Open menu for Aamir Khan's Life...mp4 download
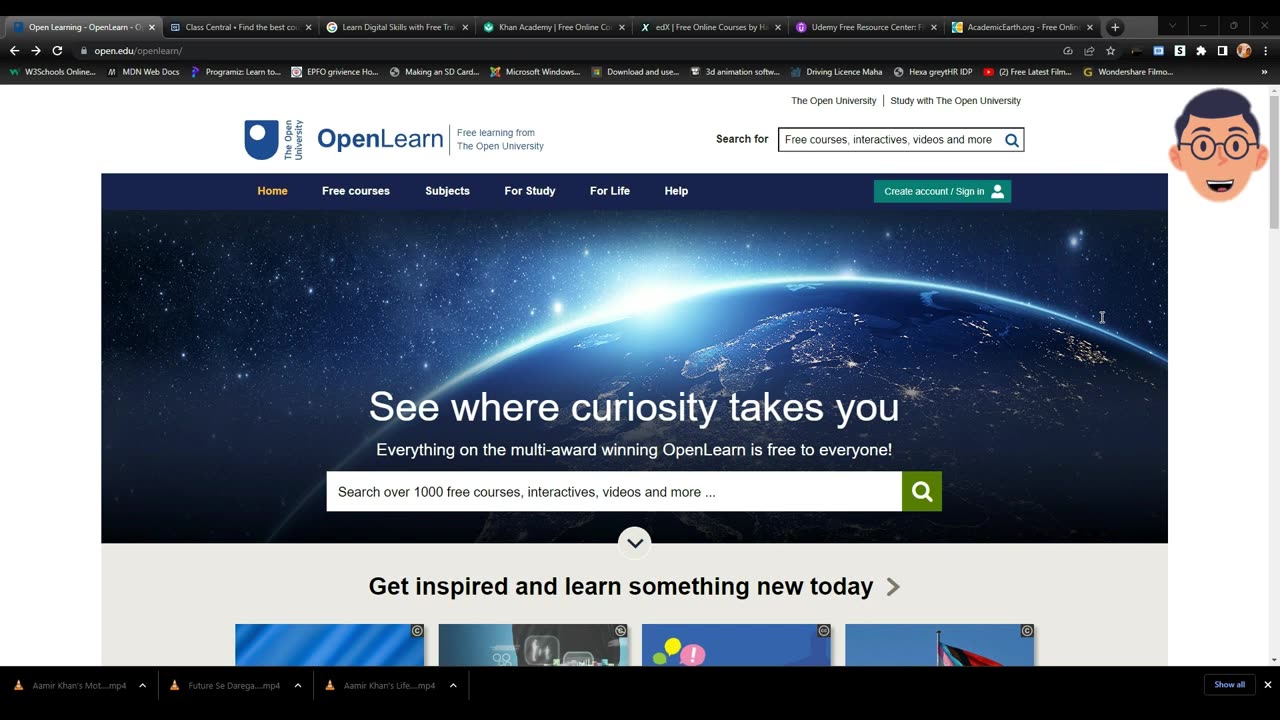Image resolution: width=1280 pixels, height=720 pixels. pyautogui.click(x=453, y=685)
